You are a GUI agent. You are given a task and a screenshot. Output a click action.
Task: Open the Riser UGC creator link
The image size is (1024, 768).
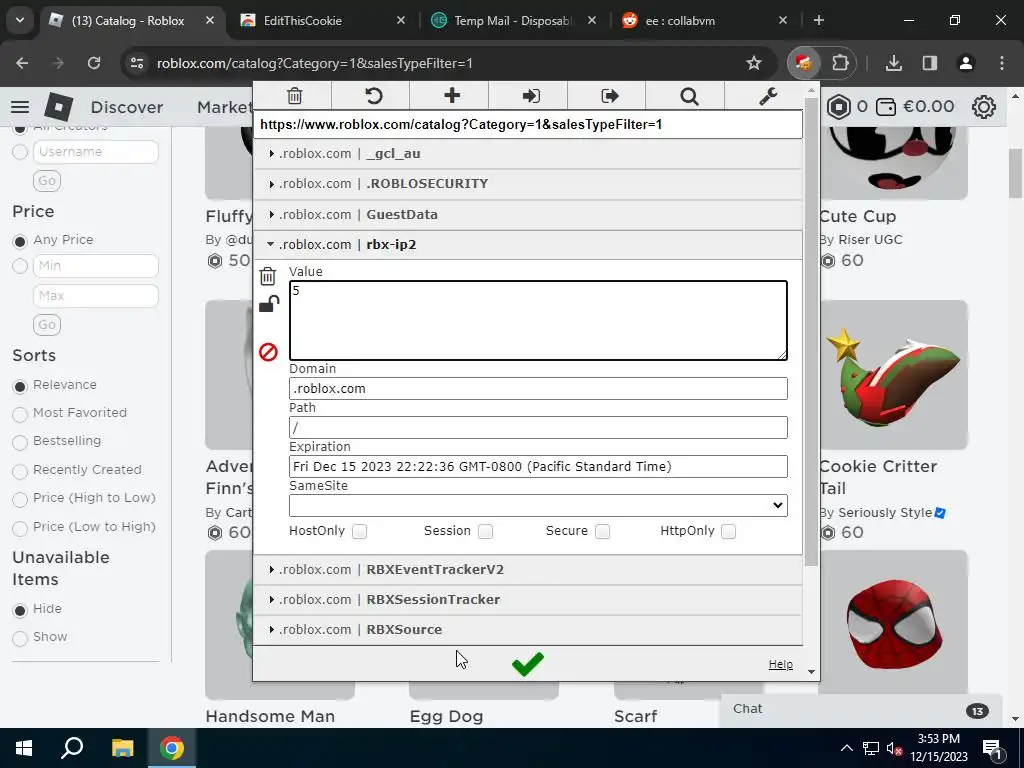coord(870,240)
